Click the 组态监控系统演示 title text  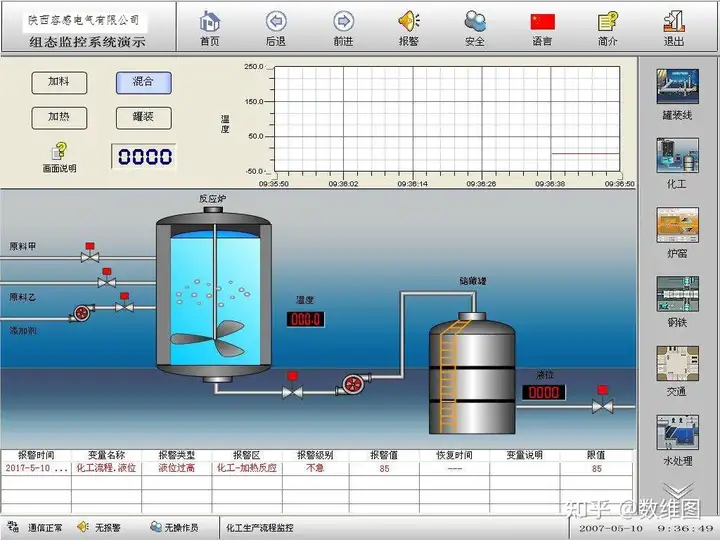[87, 42]
